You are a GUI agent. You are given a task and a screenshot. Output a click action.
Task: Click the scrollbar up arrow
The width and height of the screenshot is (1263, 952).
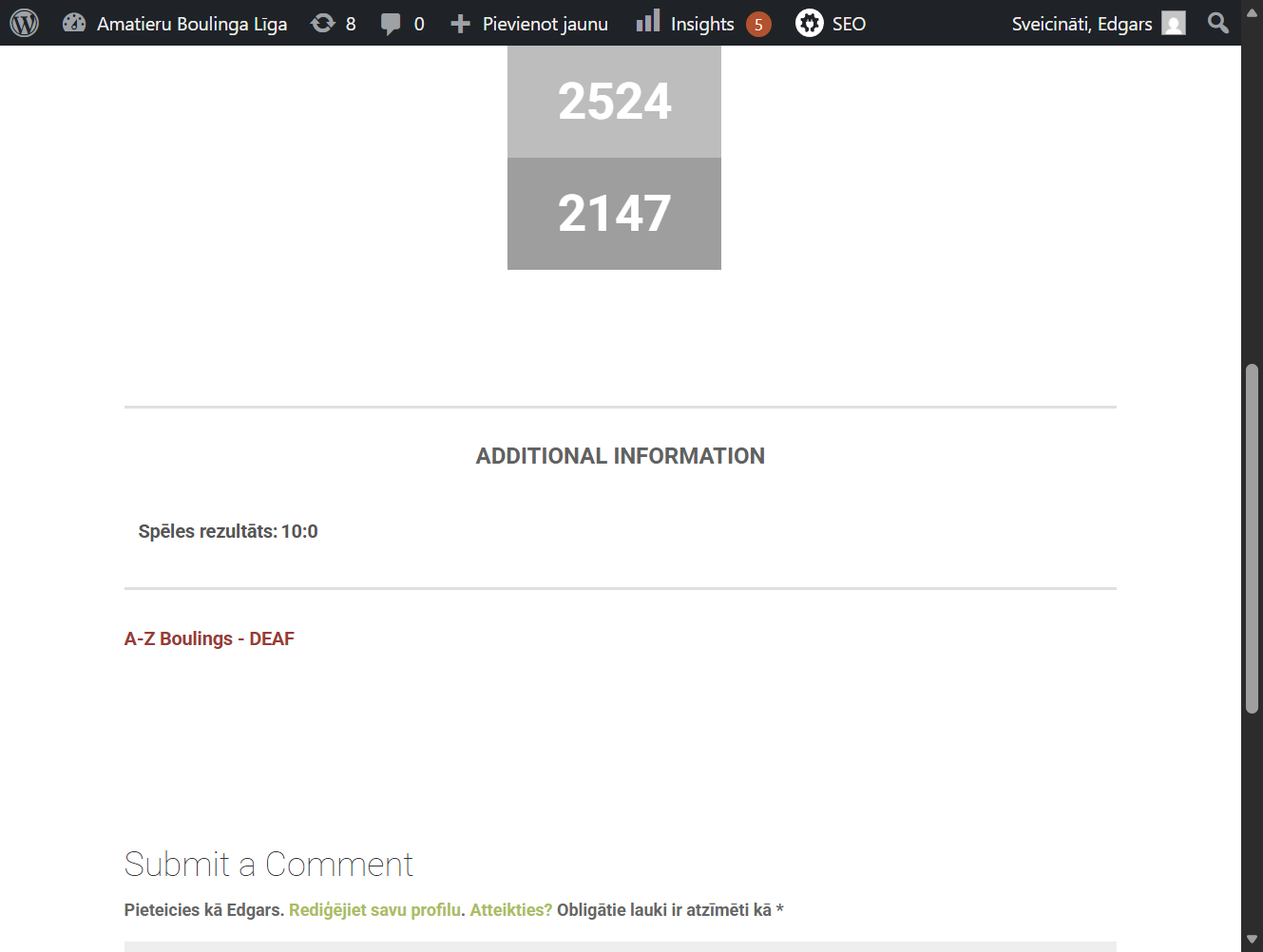1252,11
